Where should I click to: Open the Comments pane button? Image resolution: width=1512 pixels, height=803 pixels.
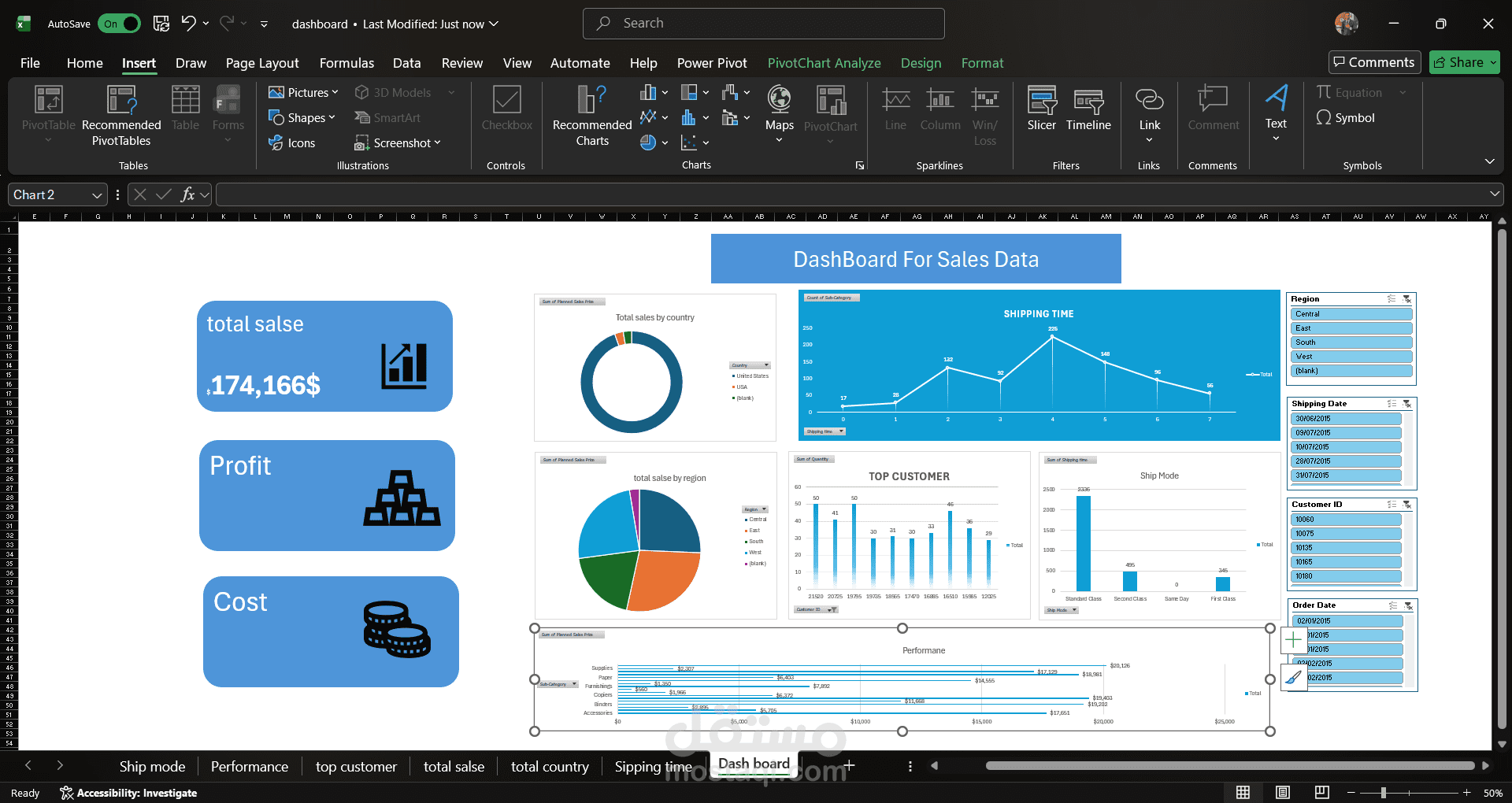coord(1374,62)
